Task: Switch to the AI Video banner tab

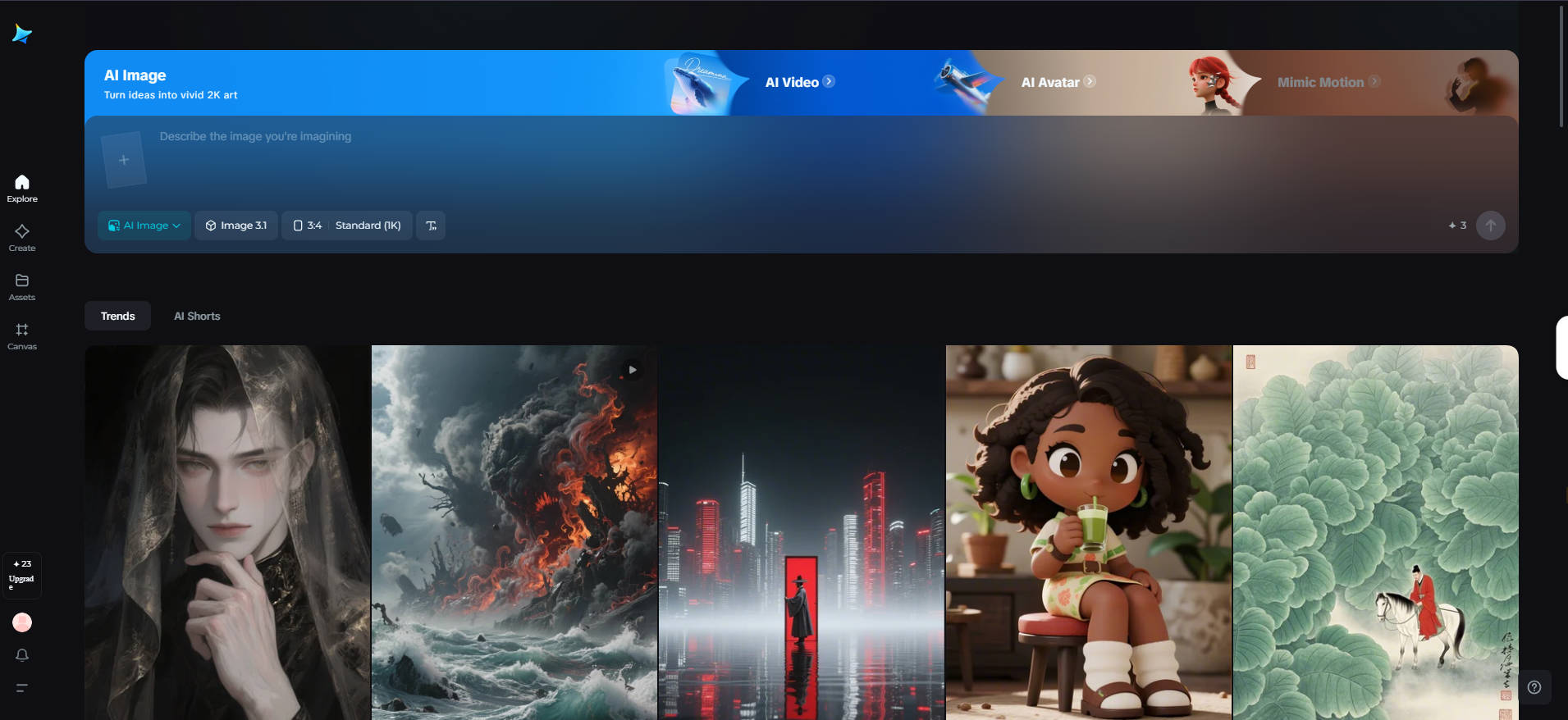Action: point(800,82)
